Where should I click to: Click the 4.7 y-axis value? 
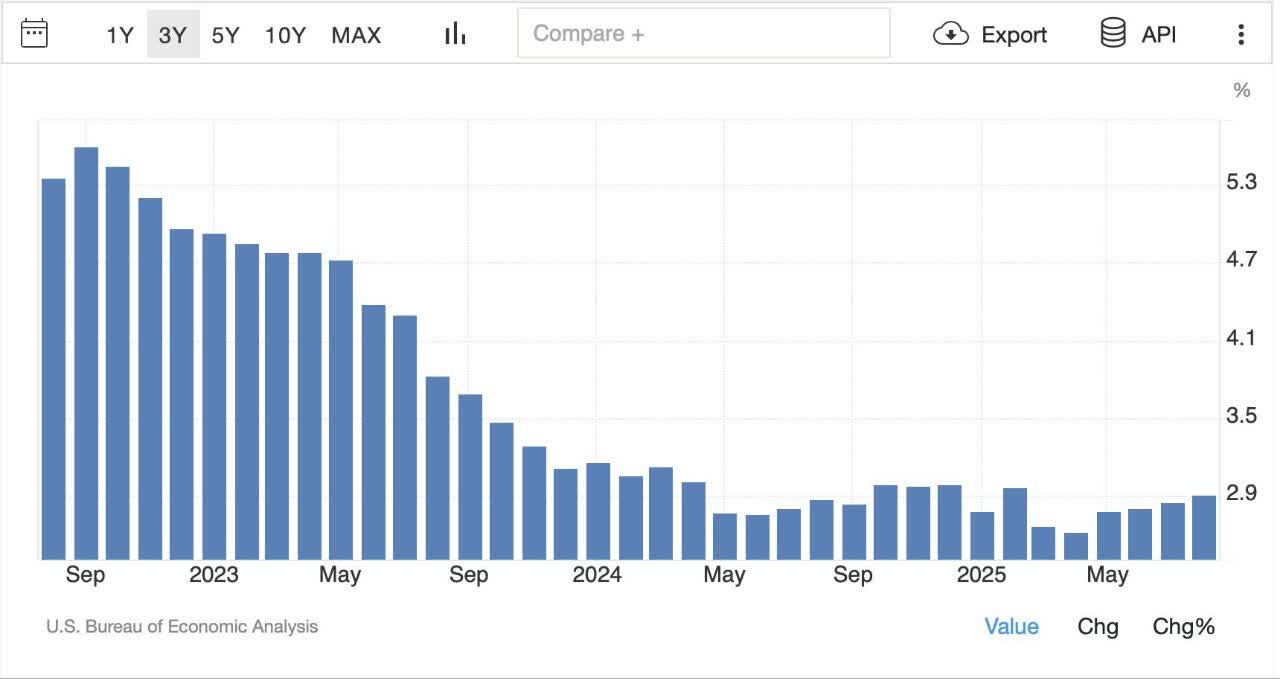click(x=1241, y=260)
